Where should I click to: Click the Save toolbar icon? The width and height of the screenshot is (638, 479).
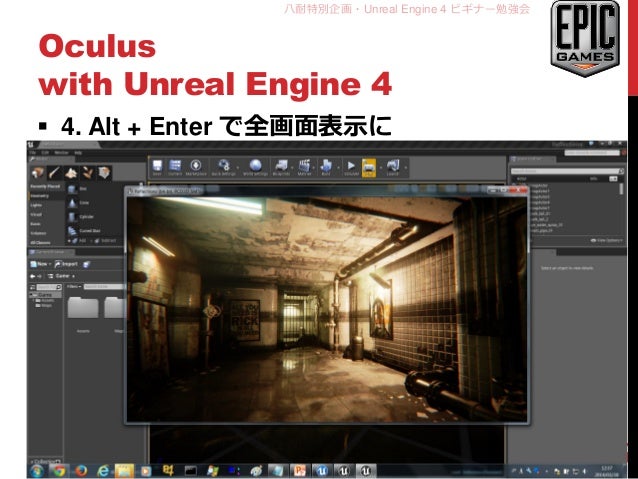pos(158,167)
